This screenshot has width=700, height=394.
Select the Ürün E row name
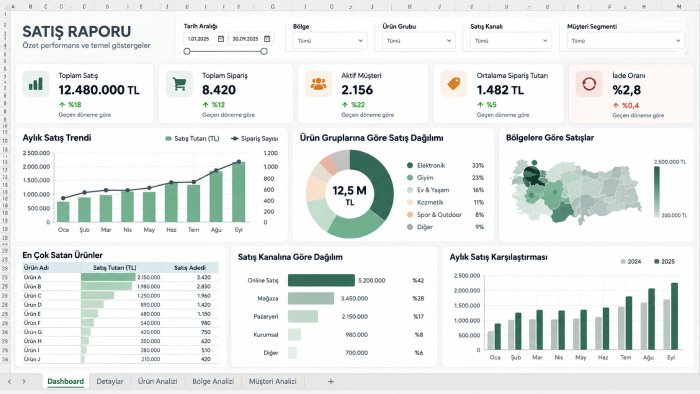[x=33, y=314]
